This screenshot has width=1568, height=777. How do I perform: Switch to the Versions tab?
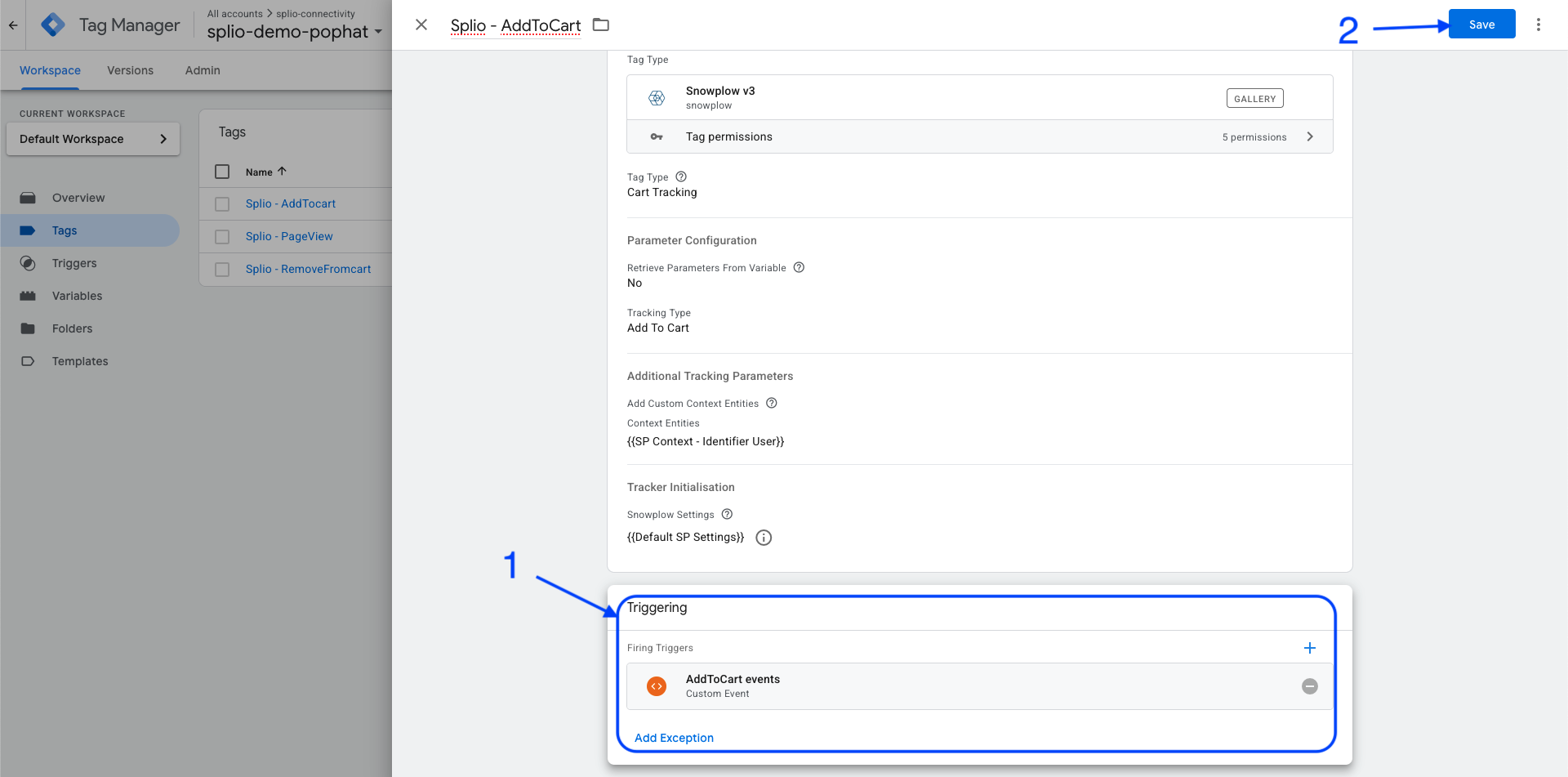[130, 70]
